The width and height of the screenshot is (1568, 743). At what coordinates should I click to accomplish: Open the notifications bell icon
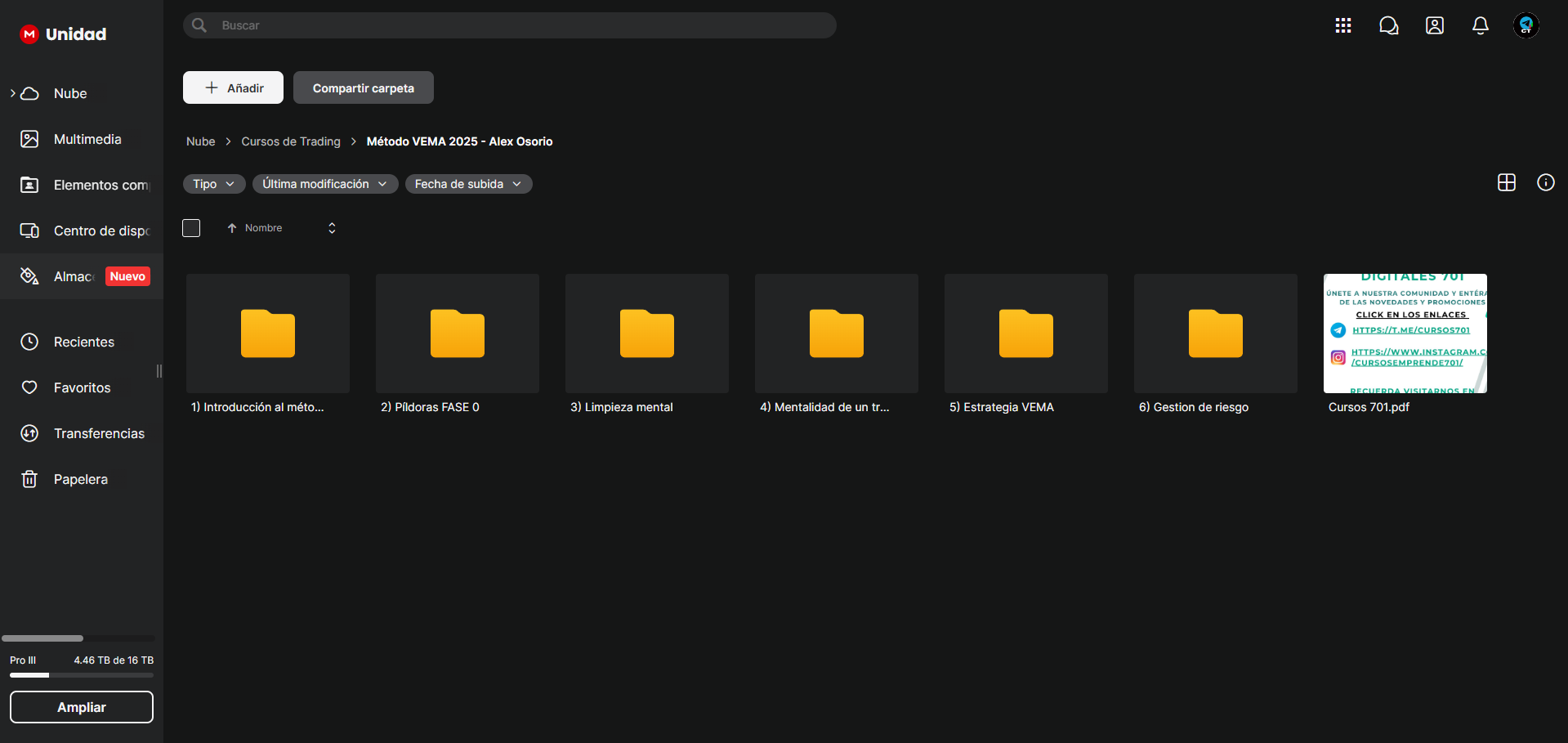click(x=1481, y=25)
